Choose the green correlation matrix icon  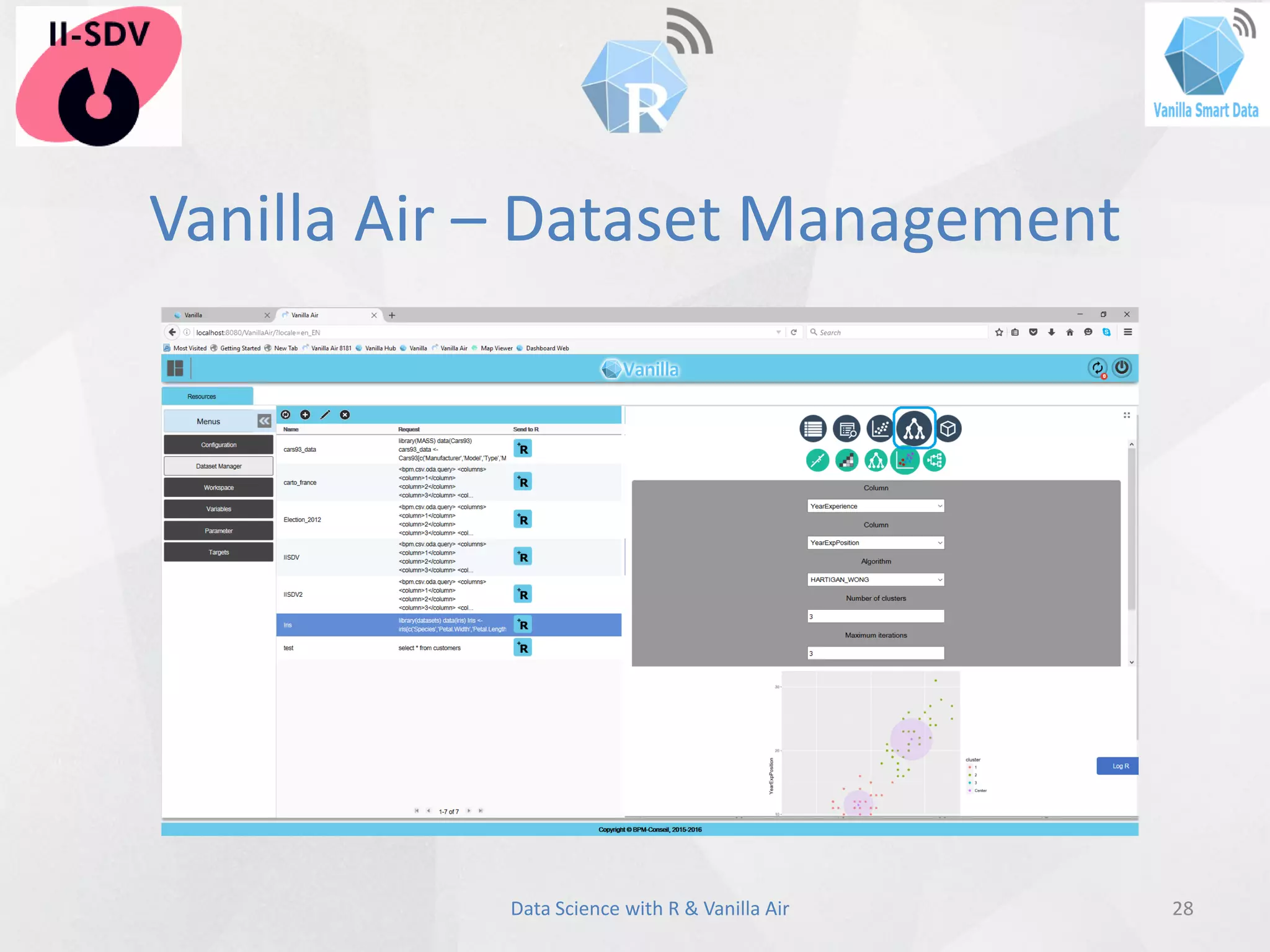tap(846, 460)
